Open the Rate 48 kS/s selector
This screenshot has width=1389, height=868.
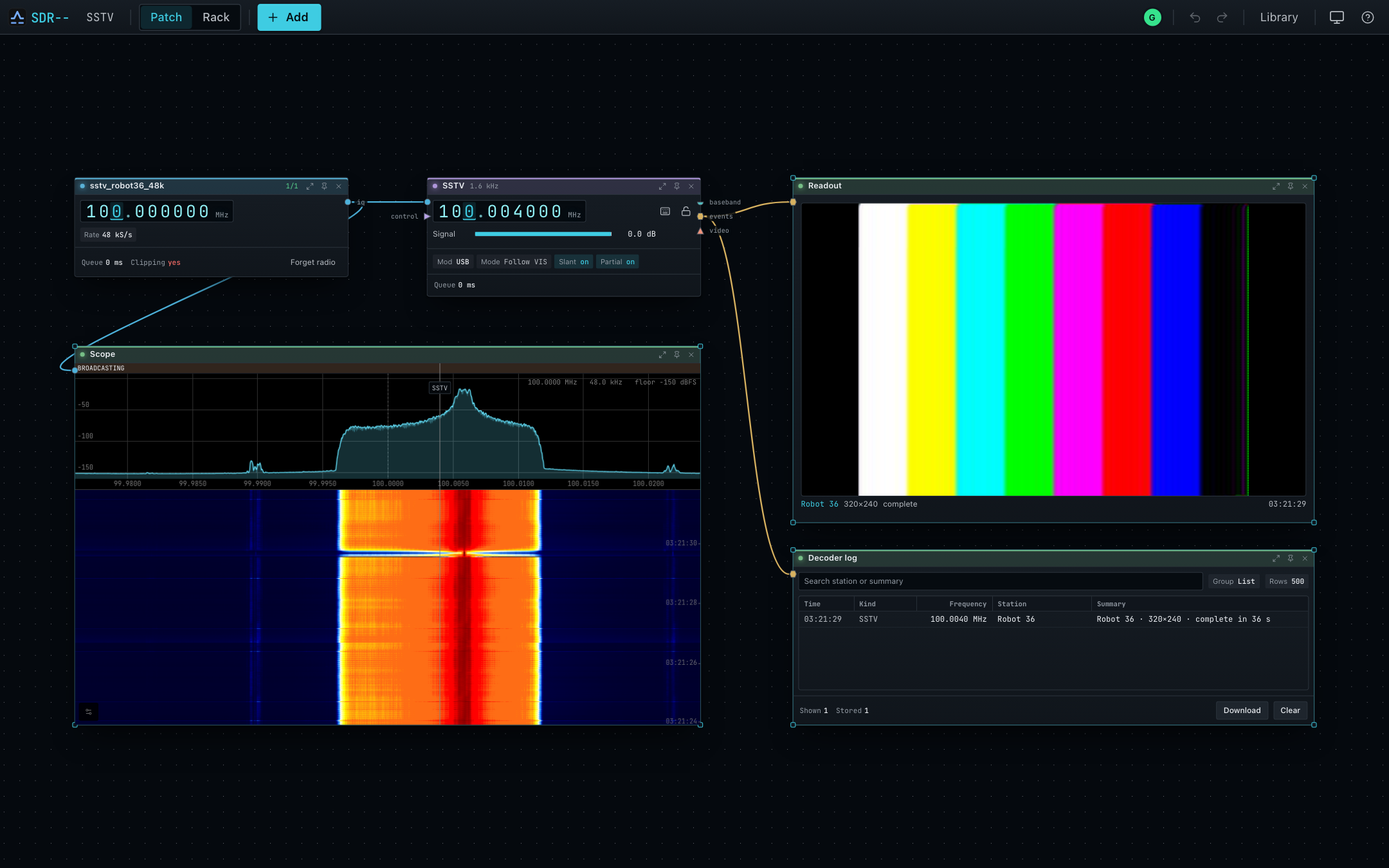coord(108,235)
